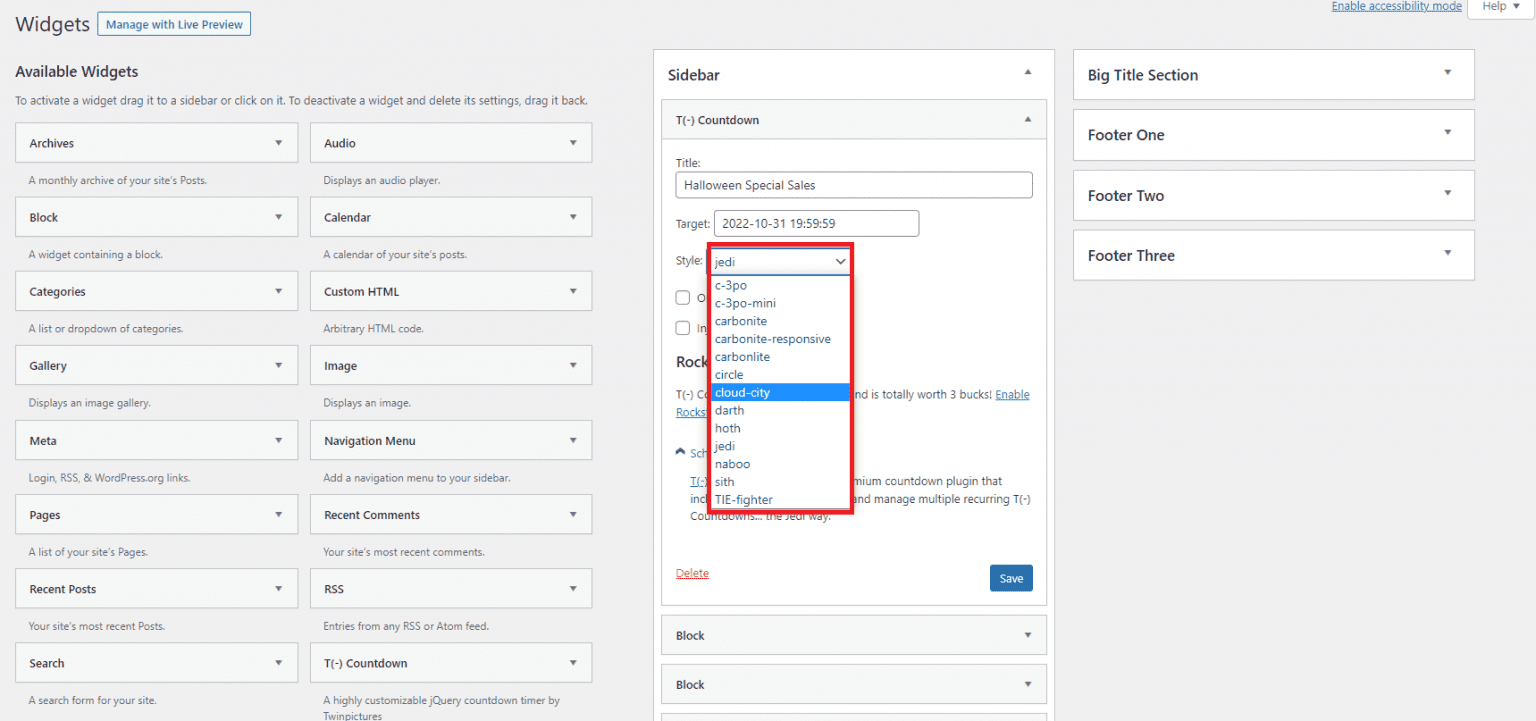Select the cloud-city style option
The height and width of the screenshot is (721, 1536).
click(x=742, y=392)
